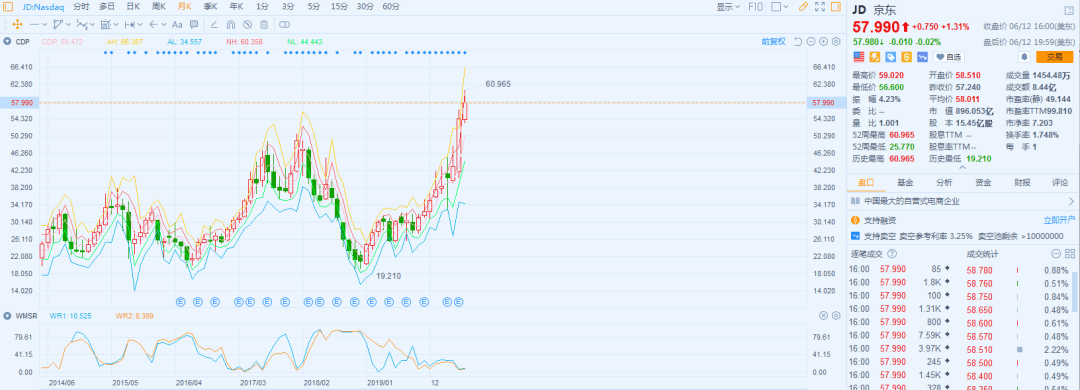Select the 60分 interval
Viewport: 1080px width, 390px height.
pyautogui.click(x=391, y=6)
